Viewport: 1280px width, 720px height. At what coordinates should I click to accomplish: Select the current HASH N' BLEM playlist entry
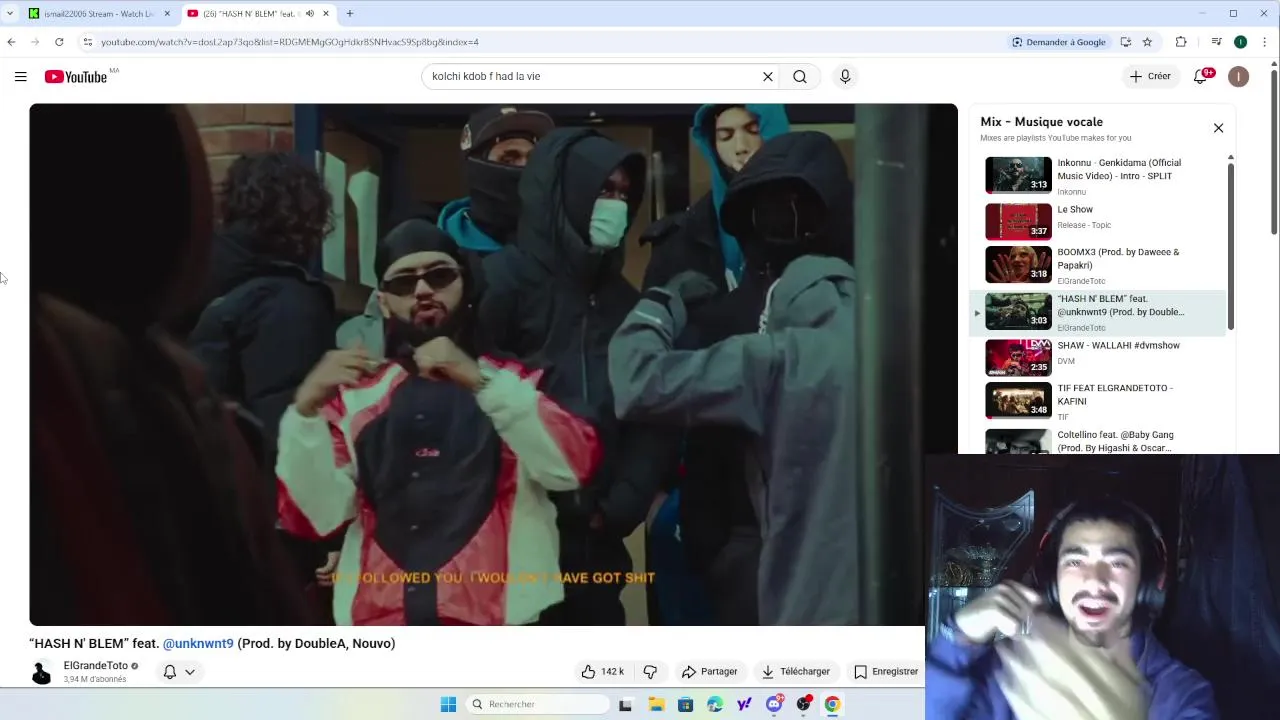[x=1097, y=312]
